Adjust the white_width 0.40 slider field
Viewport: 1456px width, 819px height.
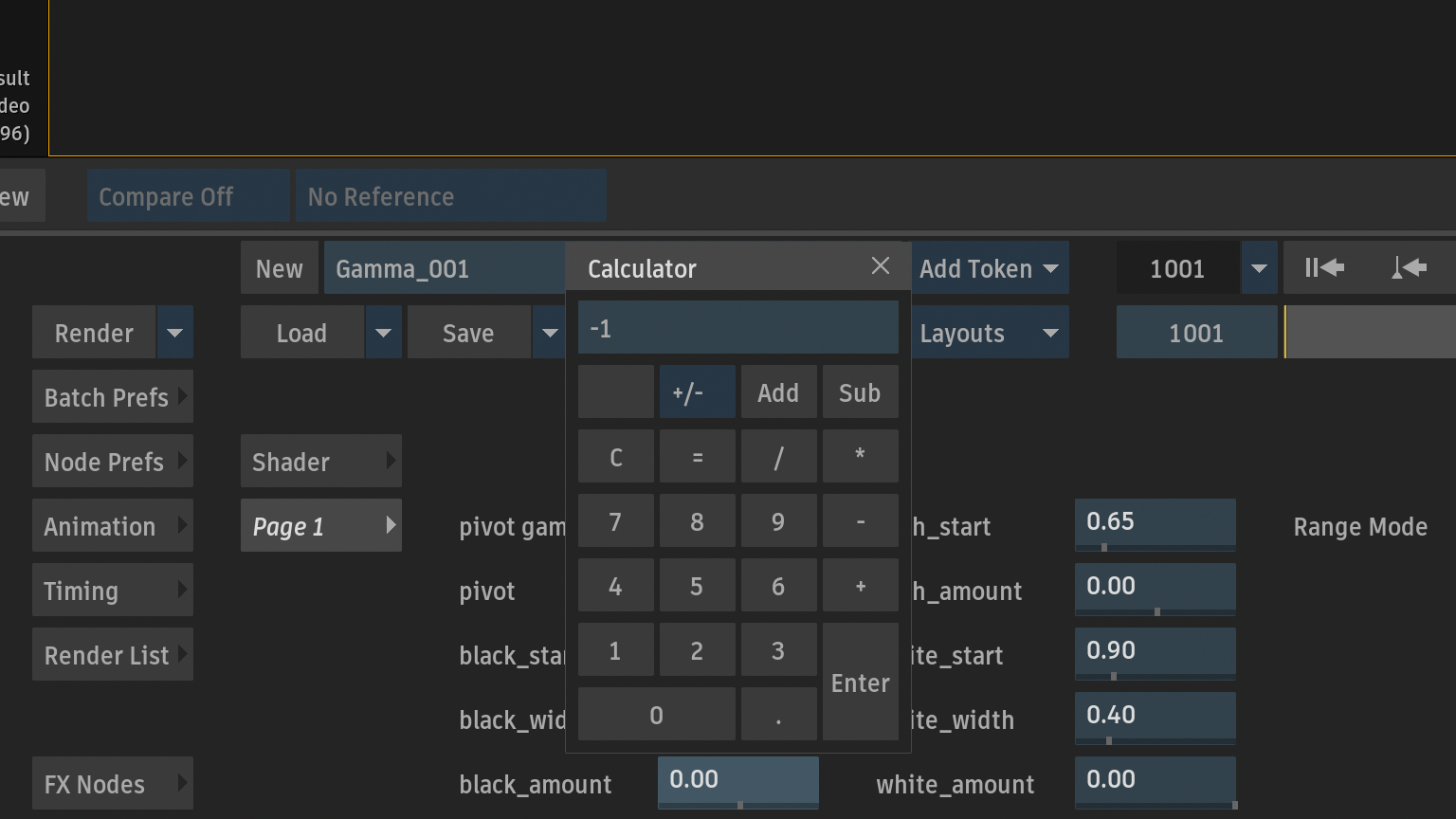[x=1155, y=718]
